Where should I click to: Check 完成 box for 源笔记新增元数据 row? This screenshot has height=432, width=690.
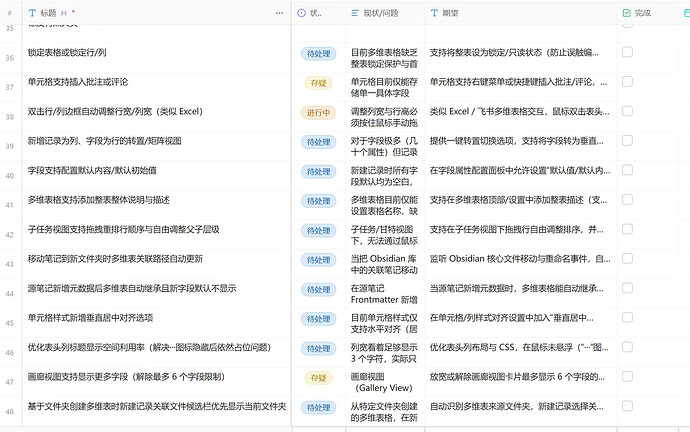tap(628, 288)
